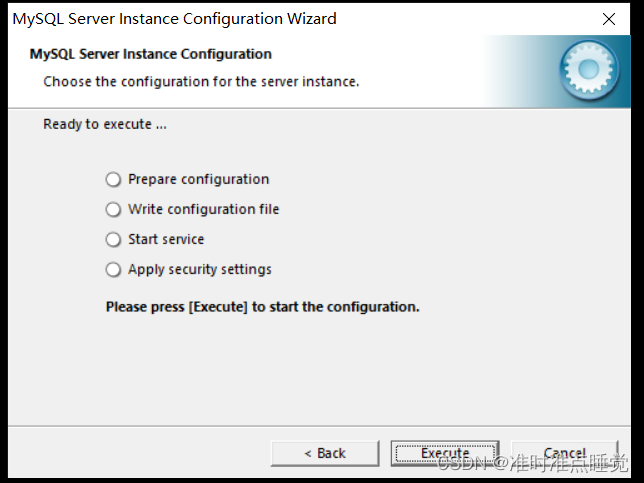
Task: Click the Ready to execute status text
Action: [x=105, y=125]
